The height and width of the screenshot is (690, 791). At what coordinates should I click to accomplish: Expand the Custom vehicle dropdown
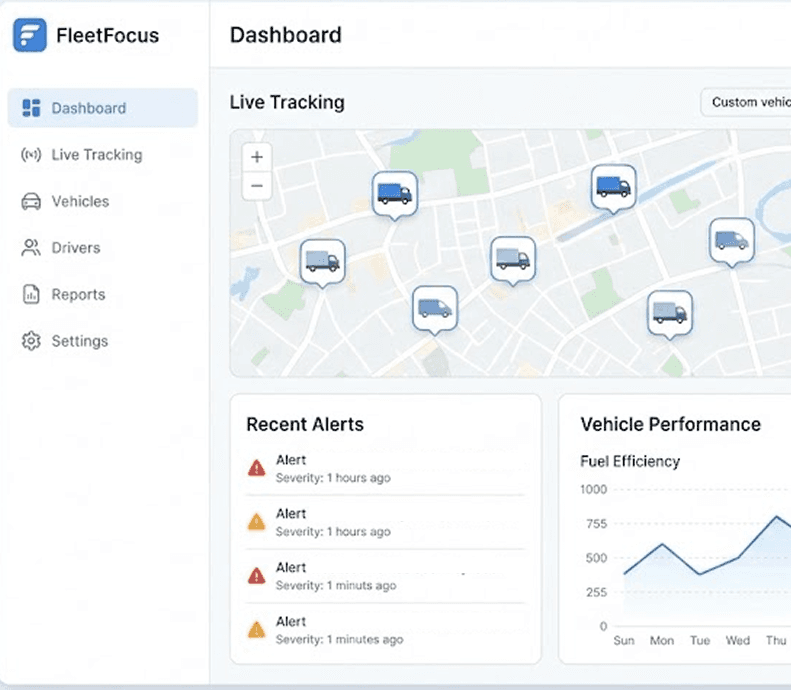746,102
